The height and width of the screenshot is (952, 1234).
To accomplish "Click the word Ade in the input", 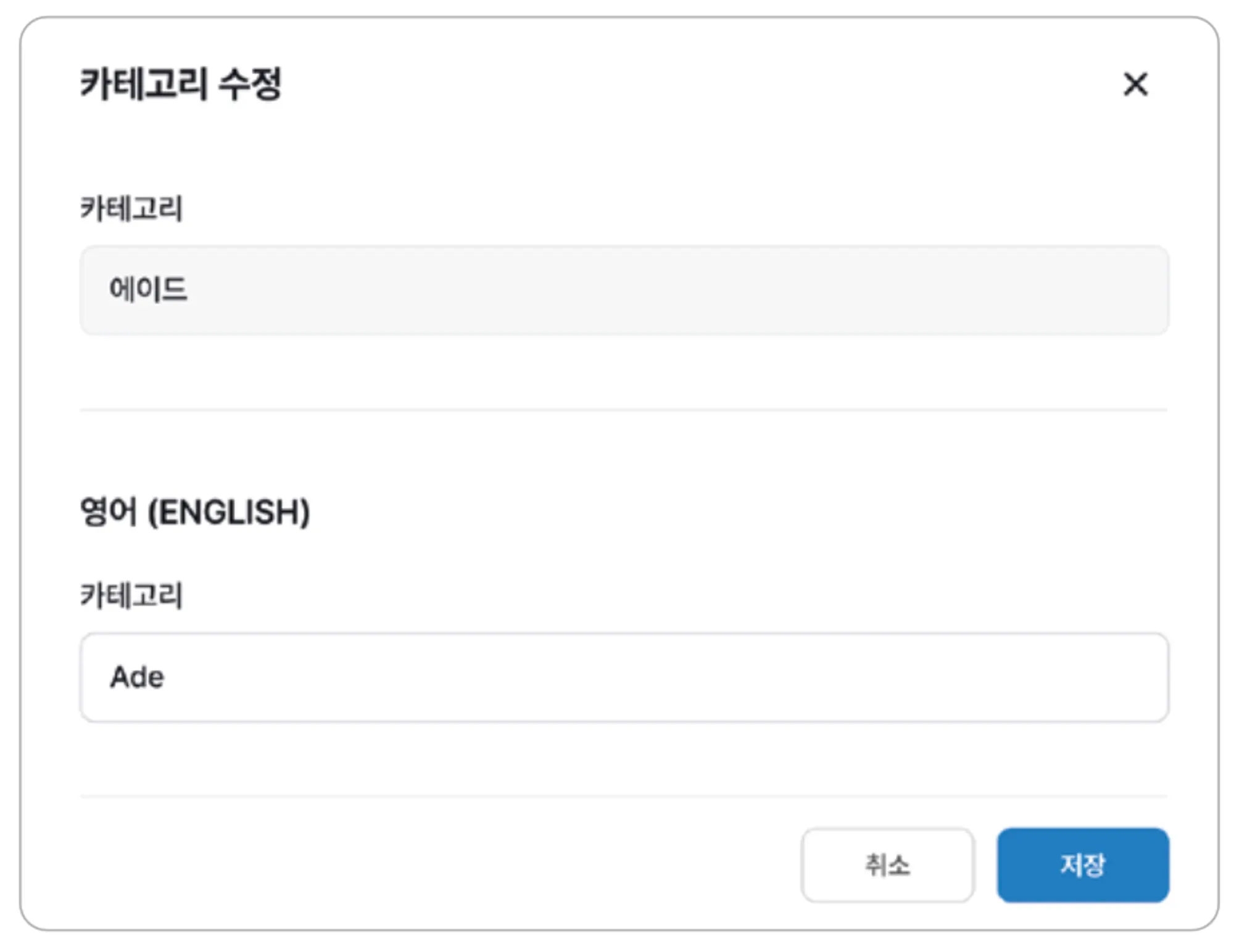I will [137, 677].
